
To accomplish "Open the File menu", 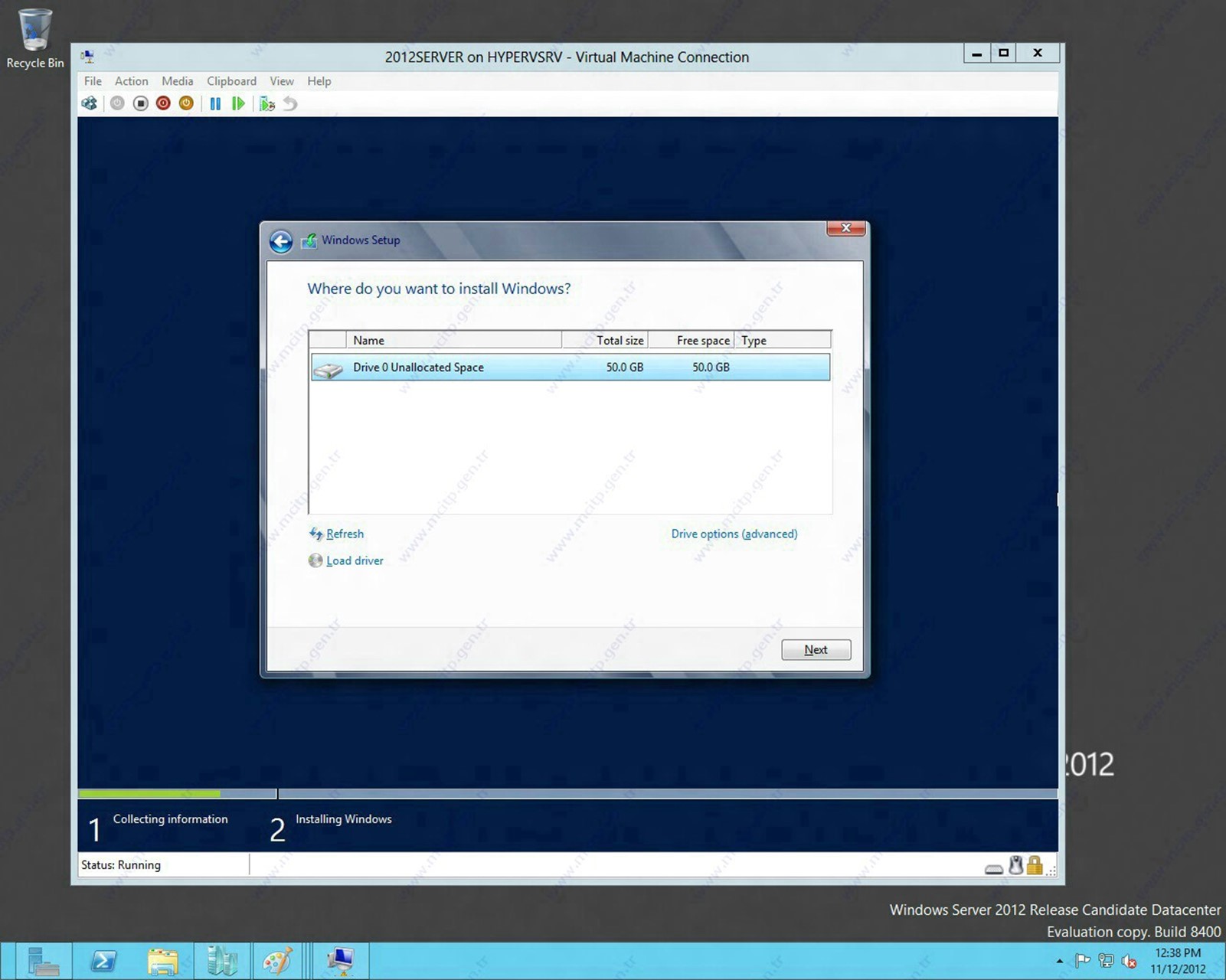I will point(93,81).
